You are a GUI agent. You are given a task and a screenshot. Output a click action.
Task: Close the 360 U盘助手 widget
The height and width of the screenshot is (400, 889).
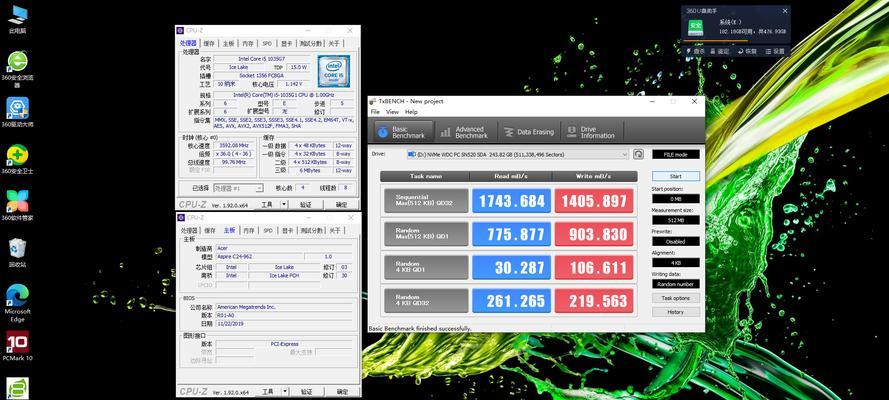pyautogui.click(x=785, y=11)
